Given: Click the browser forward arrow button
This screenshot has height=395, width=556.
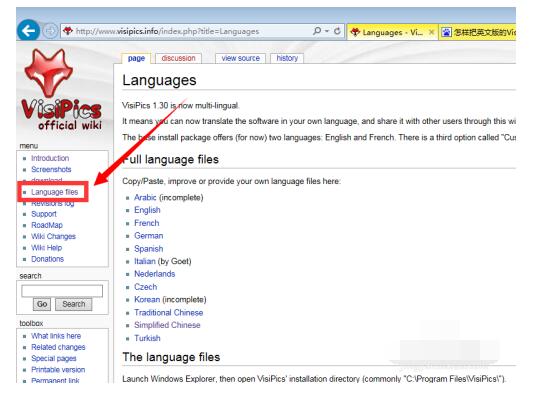Looking at the screenshot, I should pyautogui.click(x=50, y=31).
